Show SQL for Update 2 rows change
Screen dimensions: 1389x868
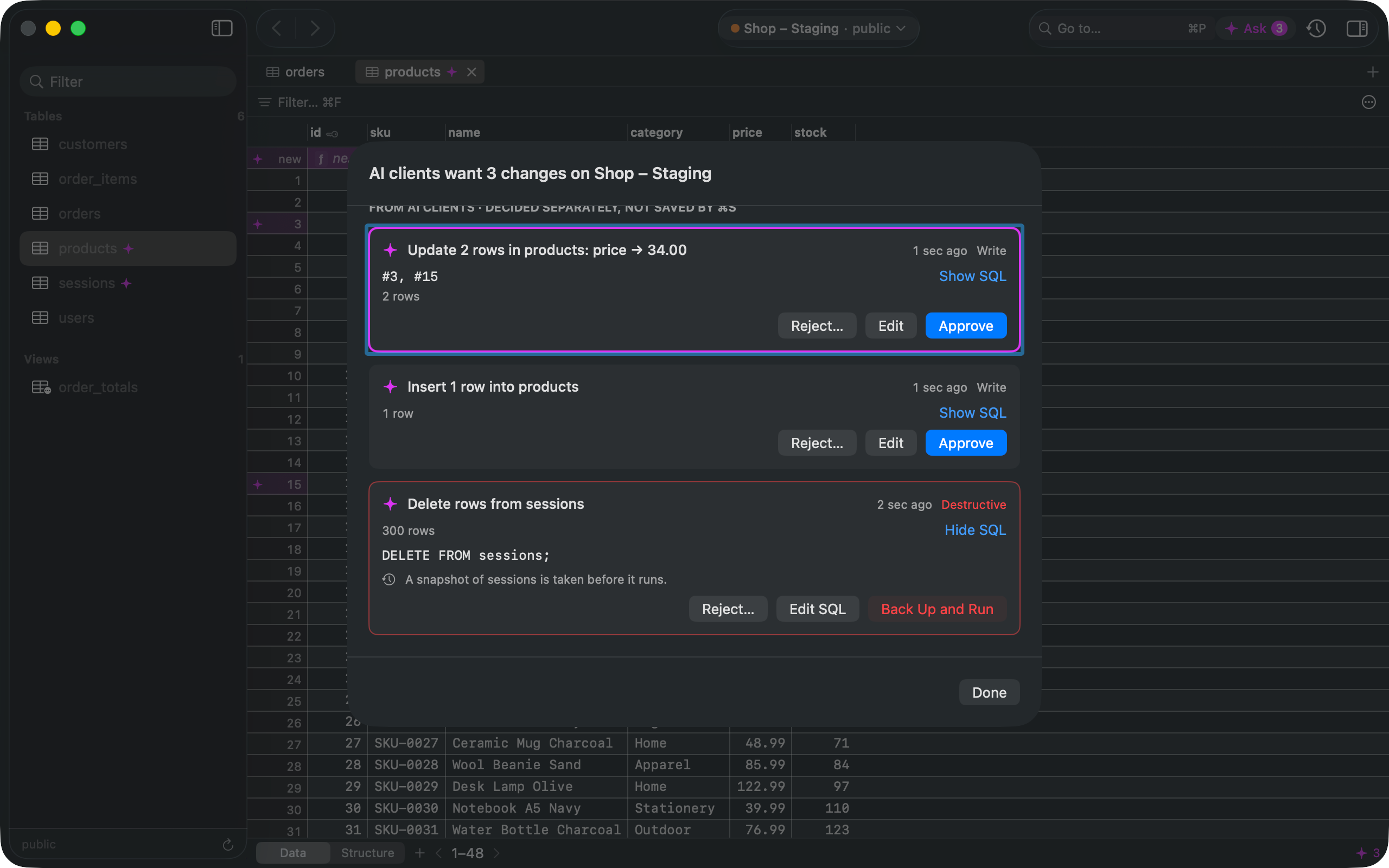point(972,276)
